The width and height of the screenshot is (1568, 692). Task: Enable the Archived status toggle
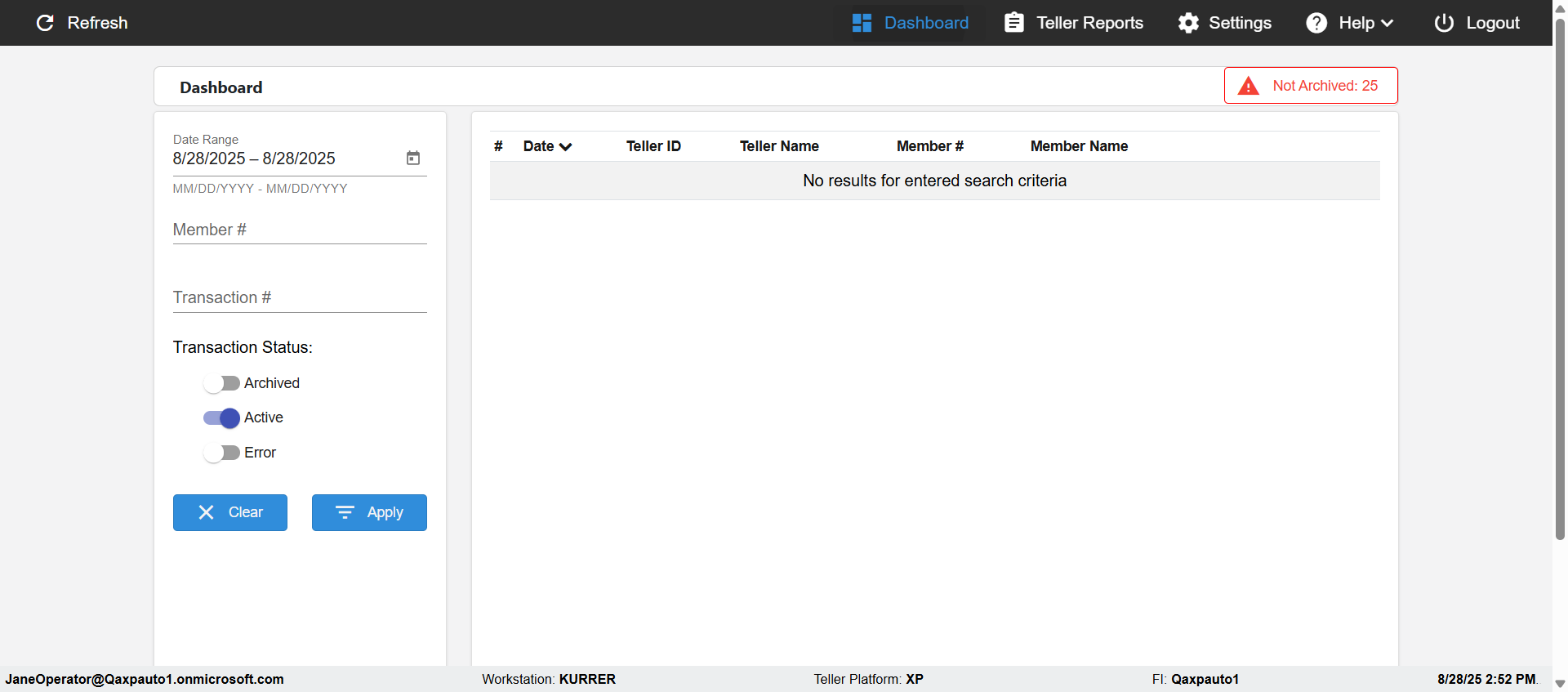(x=221, y=383)
